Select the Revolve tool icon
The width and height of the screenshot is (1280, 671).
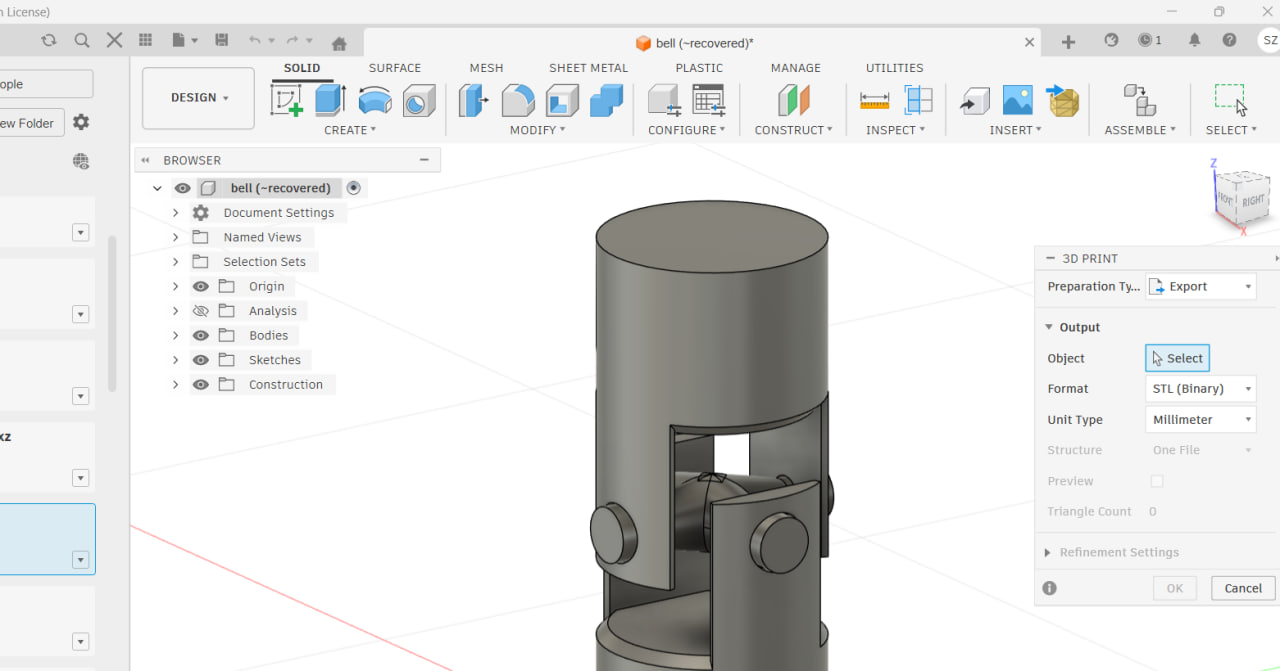click(x=375, y=100)
